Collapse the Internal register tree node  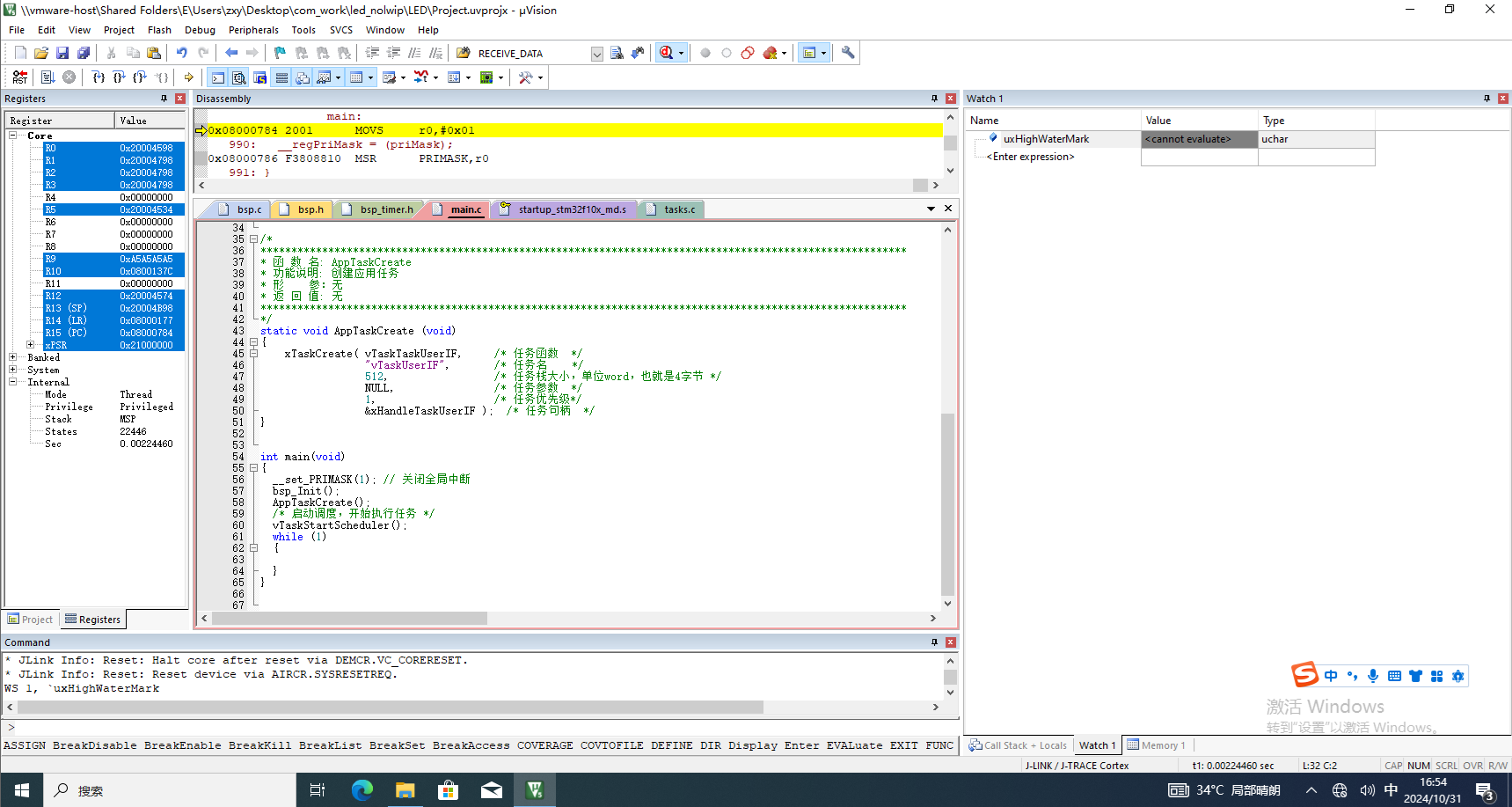tap(13, 382)
